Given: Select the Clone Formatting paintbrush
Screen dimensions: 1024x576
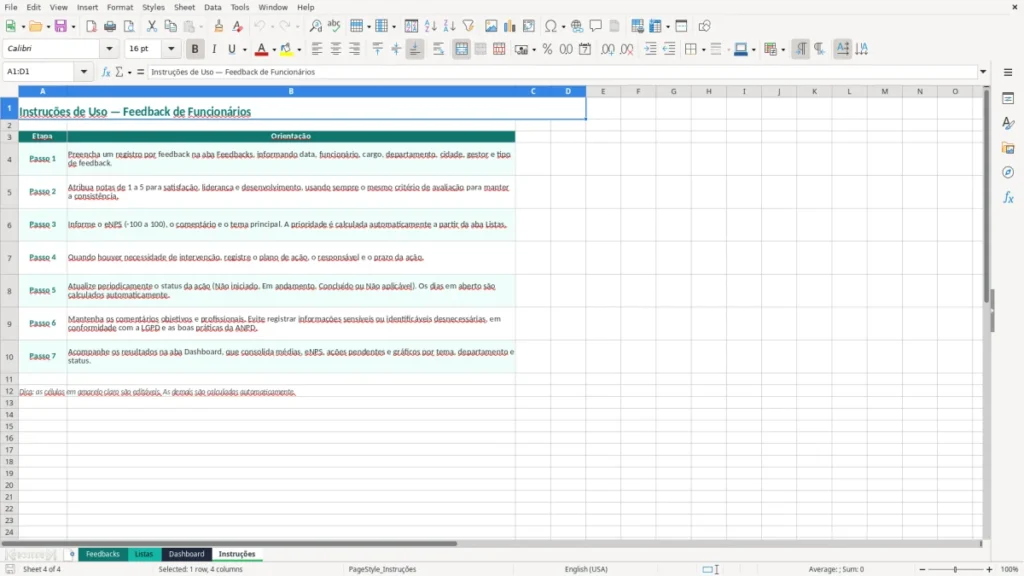Looking at the screenshot, I should click(x=219, y=26).
